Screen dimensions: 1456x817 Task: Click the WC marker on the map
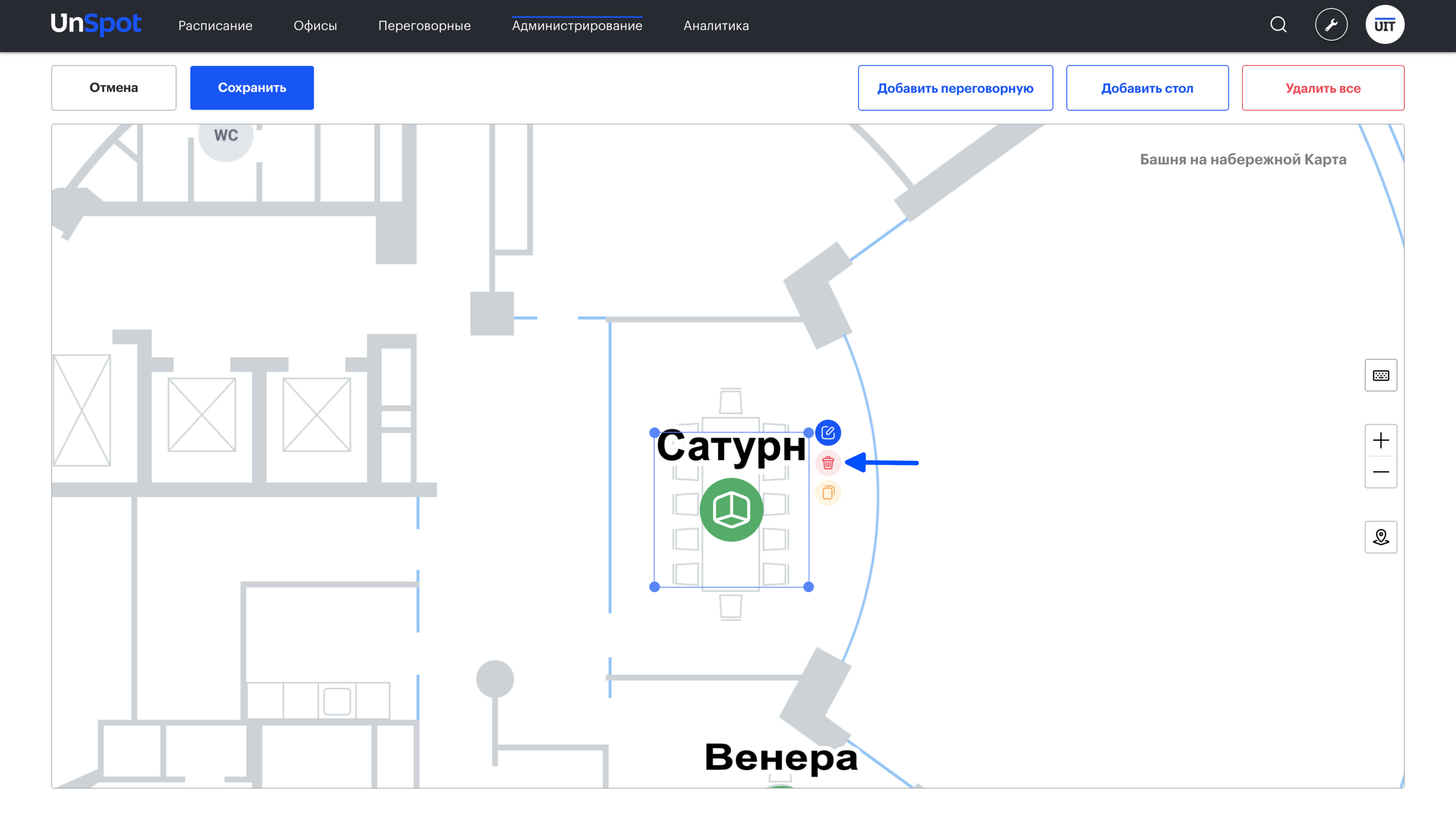point(226,136)
